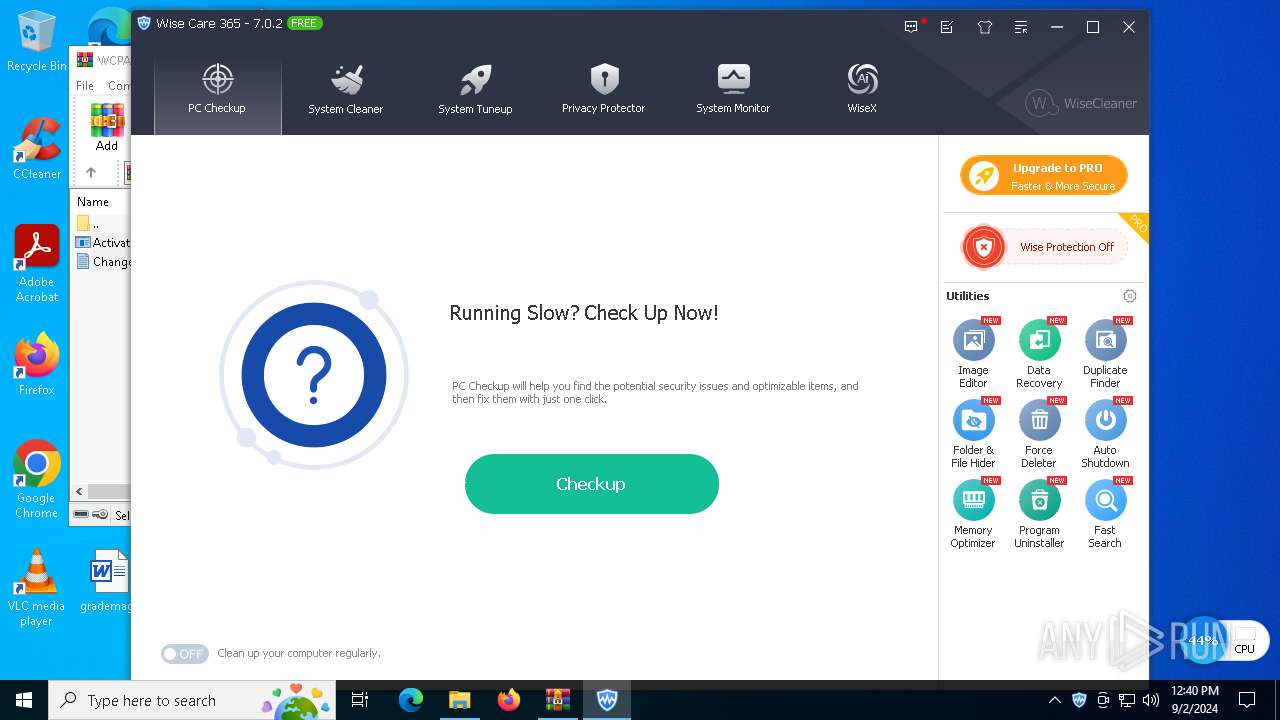
Task: Click Name column header in WinRAR
Action: coord(93,202)
